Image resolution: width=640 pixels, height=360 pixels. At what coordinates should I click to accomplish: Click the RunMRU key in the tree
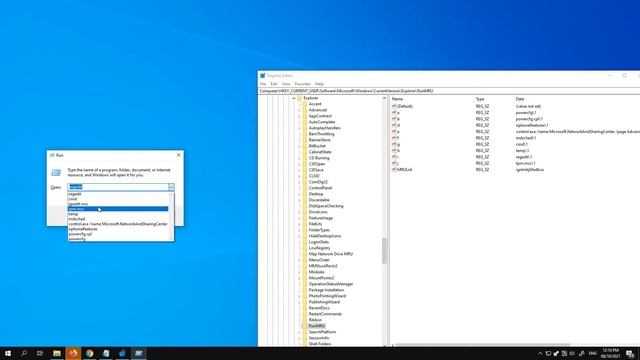click(x=317, y=326)
